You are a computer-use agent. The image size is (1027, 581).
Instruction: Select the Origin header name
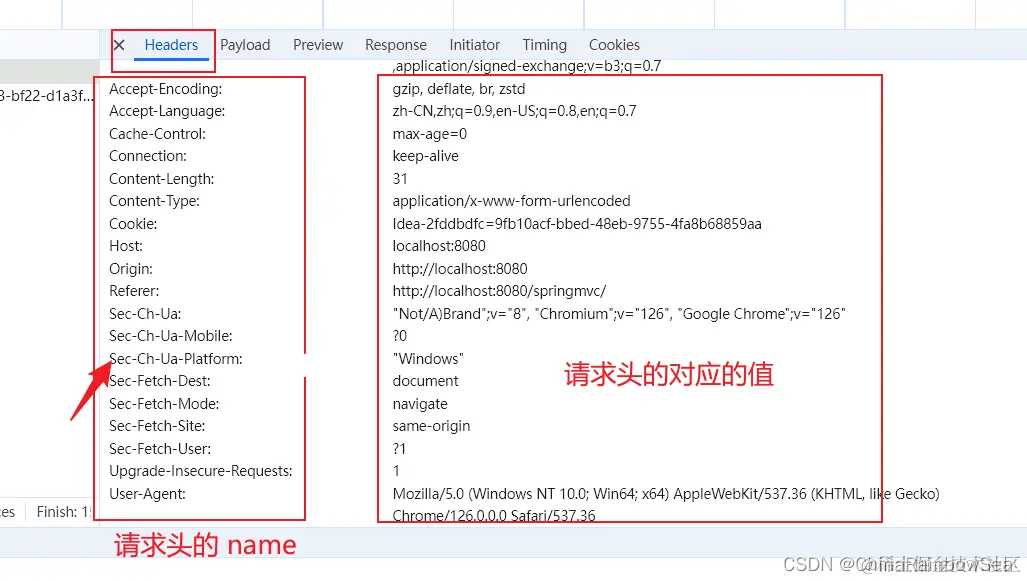pyautogui.click(x=131, y=269)
